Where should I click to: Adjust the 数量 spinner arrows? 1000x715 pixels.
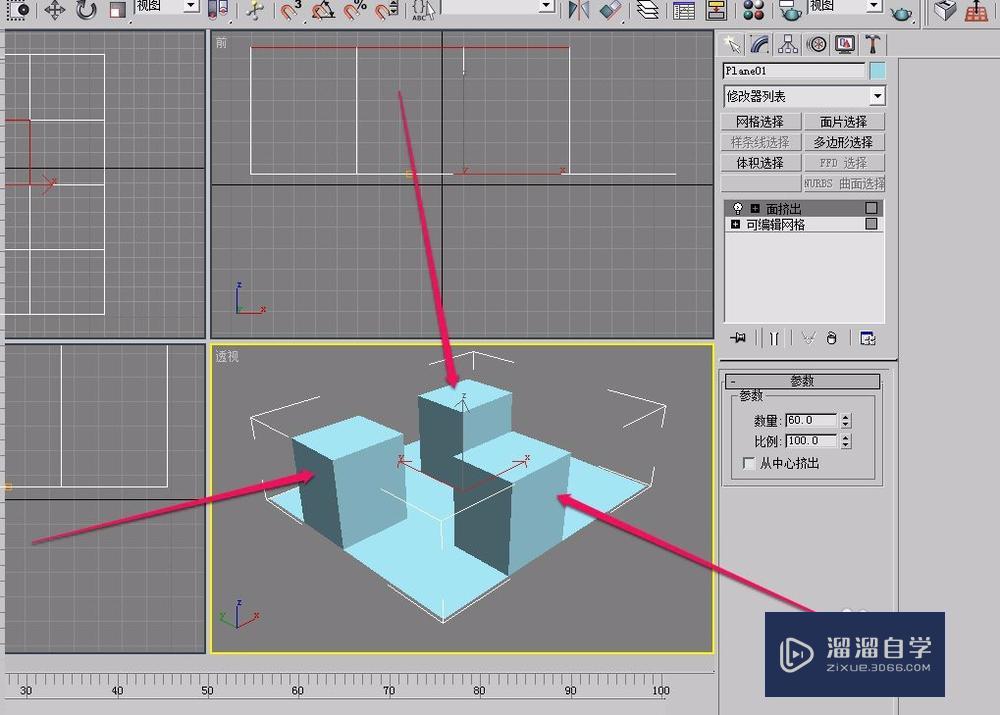tap(846, 420)
